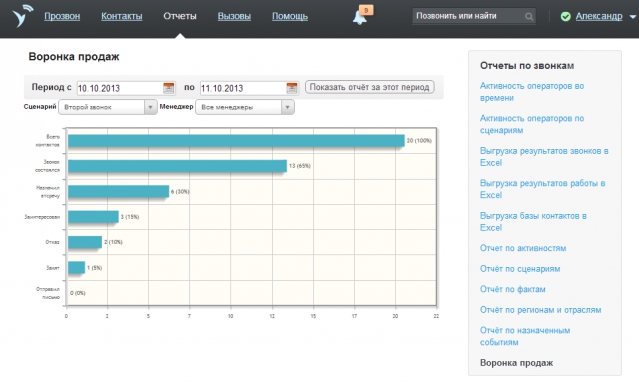Click the Назначил встречу bar 6 (30%)

(118, 191)
